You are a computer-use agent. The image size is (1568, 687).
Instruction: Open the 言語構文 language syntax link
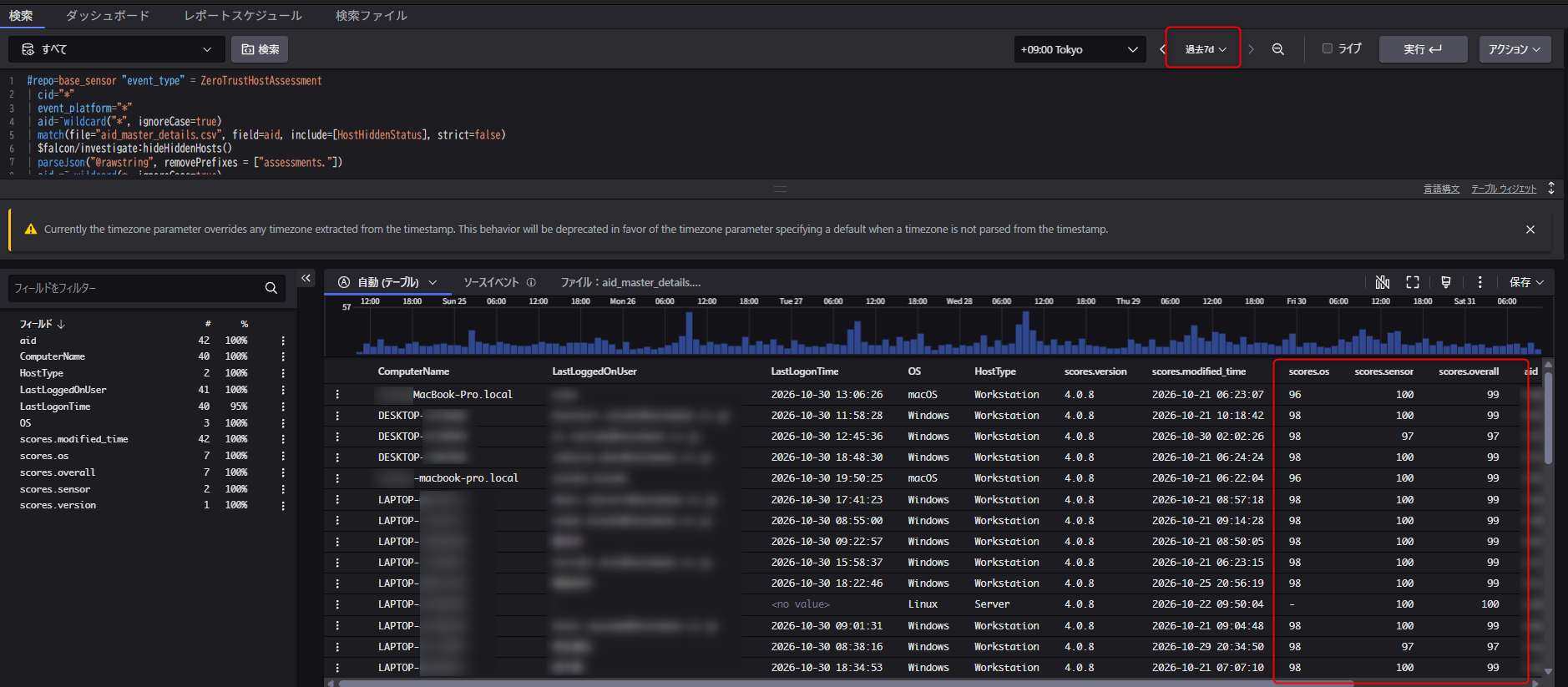[1441, 189]
